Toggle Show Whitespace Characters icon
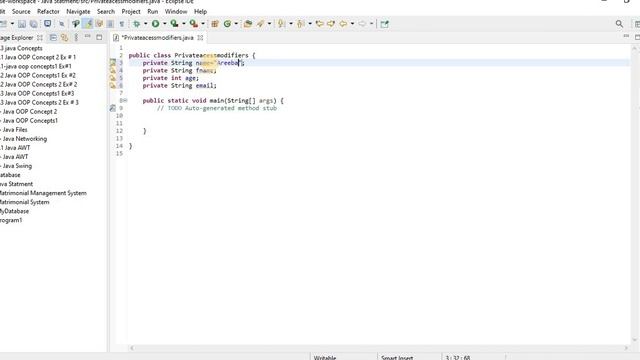 coord(122,24)
